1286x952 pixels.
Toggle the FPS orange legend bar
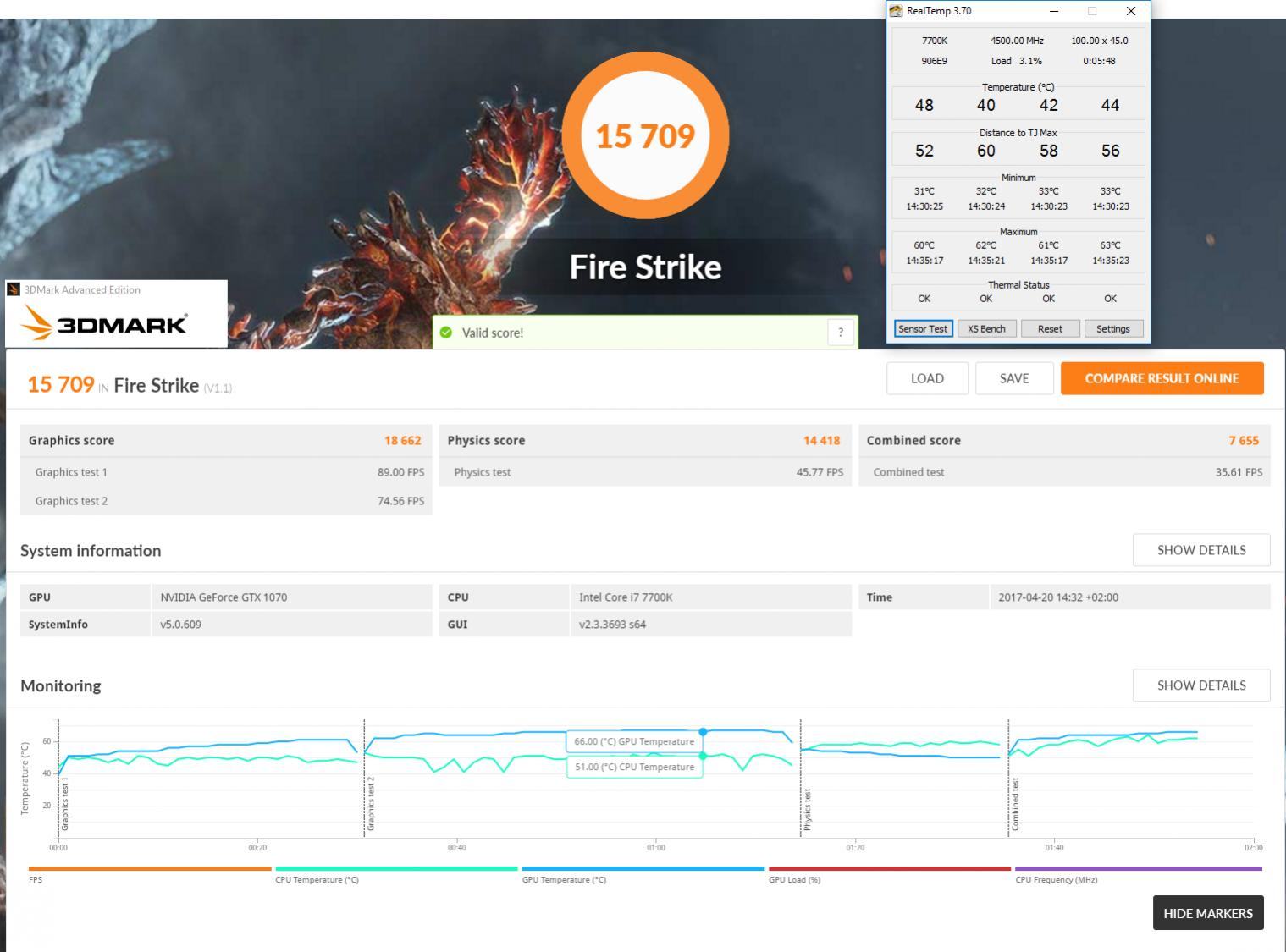click(150, 868)
